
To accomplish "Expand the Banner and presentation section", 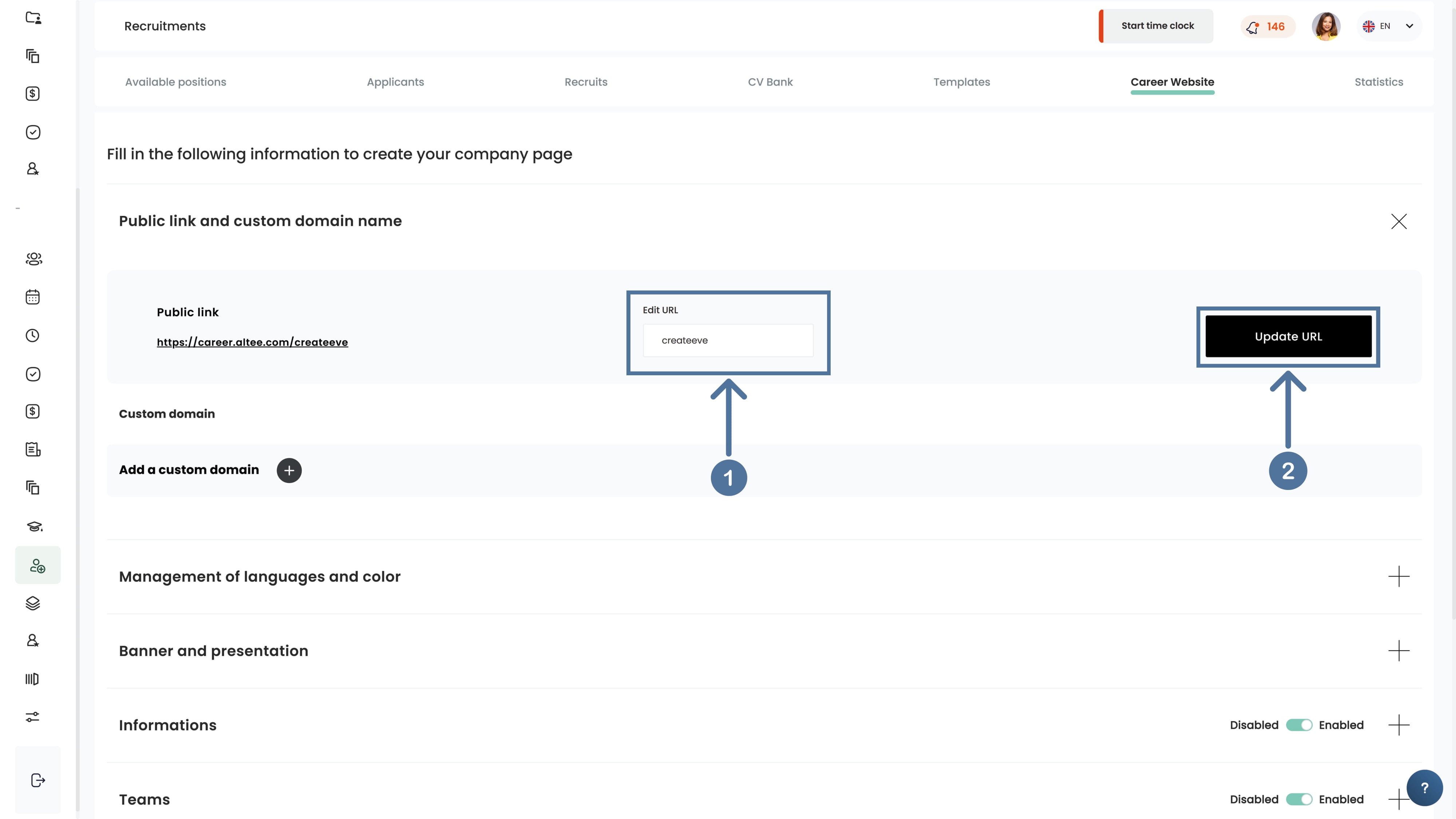I will point(1399,651).
